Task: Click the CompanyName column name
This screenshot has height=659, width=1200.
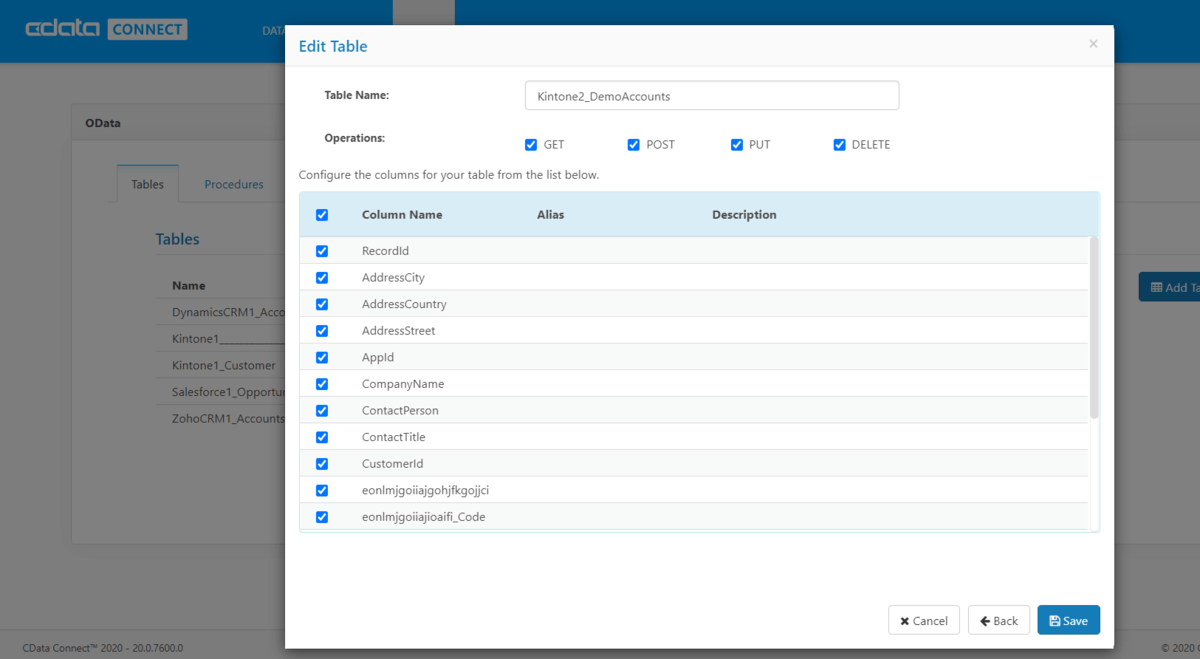Action: tap(403, 384)
